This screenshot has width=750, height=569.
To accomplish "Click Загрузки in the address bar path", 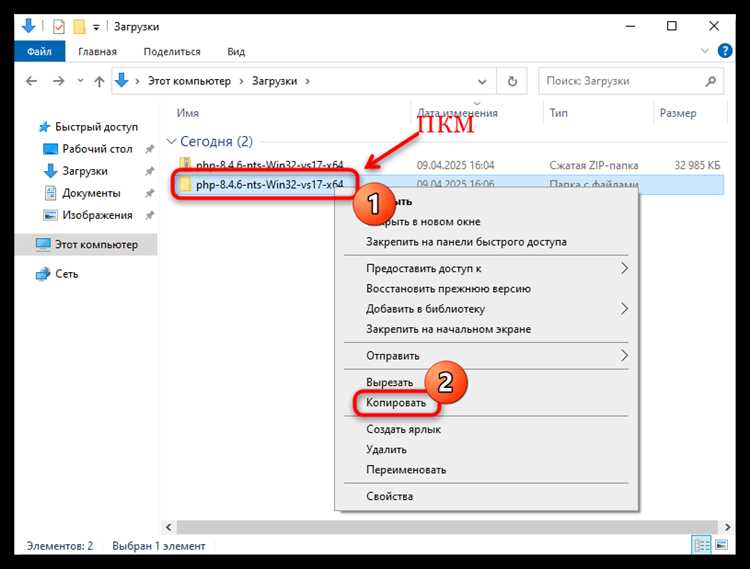I will coord(275,81).
